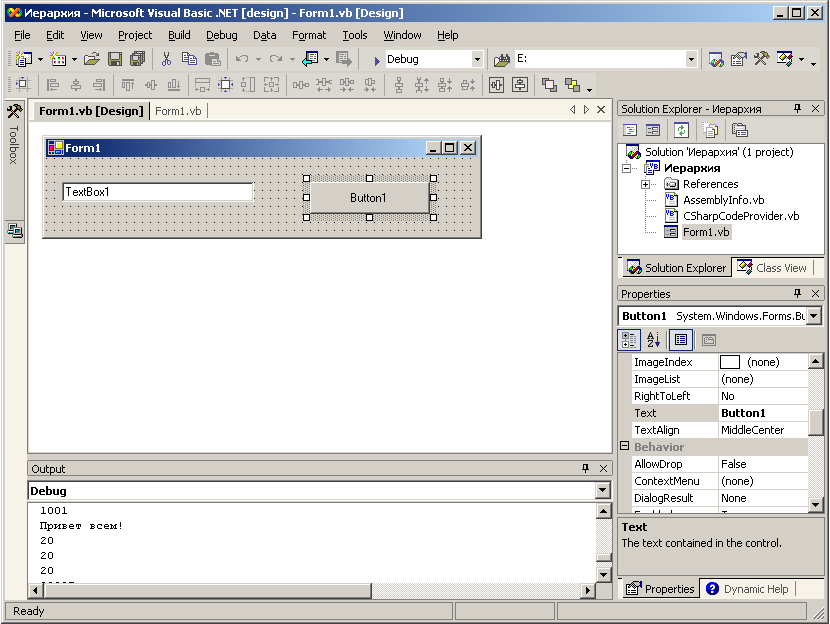Toggle auto-hide pin on Properties panel
830x624 pixels.
click(797, 293)
